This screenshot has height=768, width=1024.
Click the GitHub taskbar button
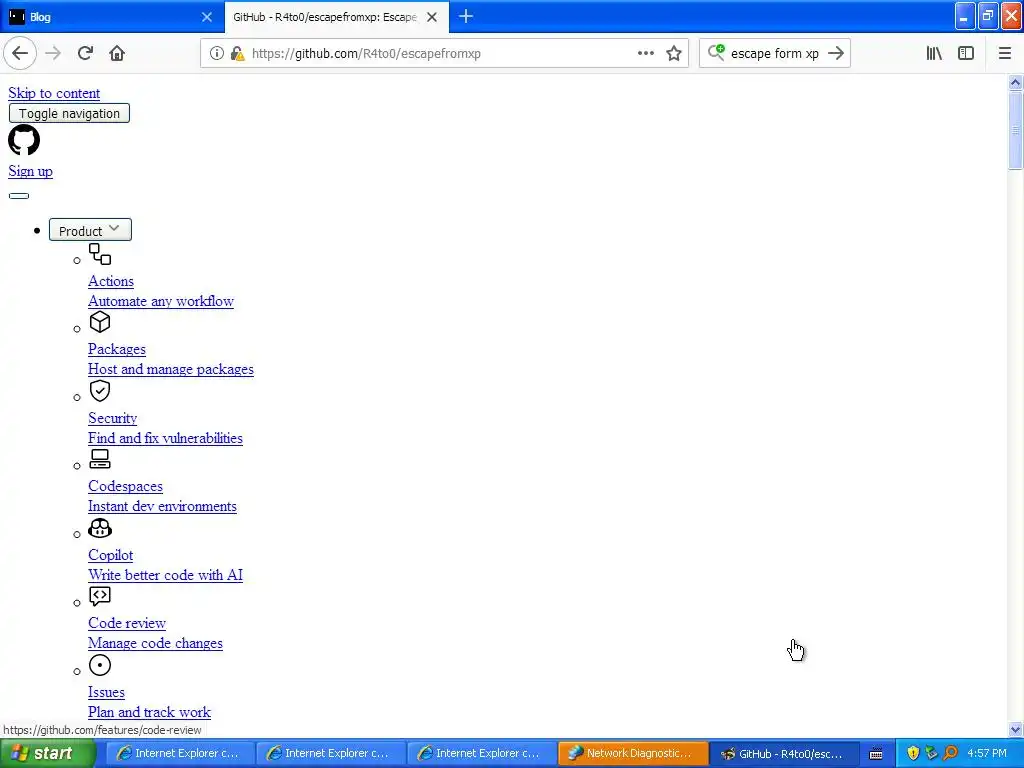(782, 753)
